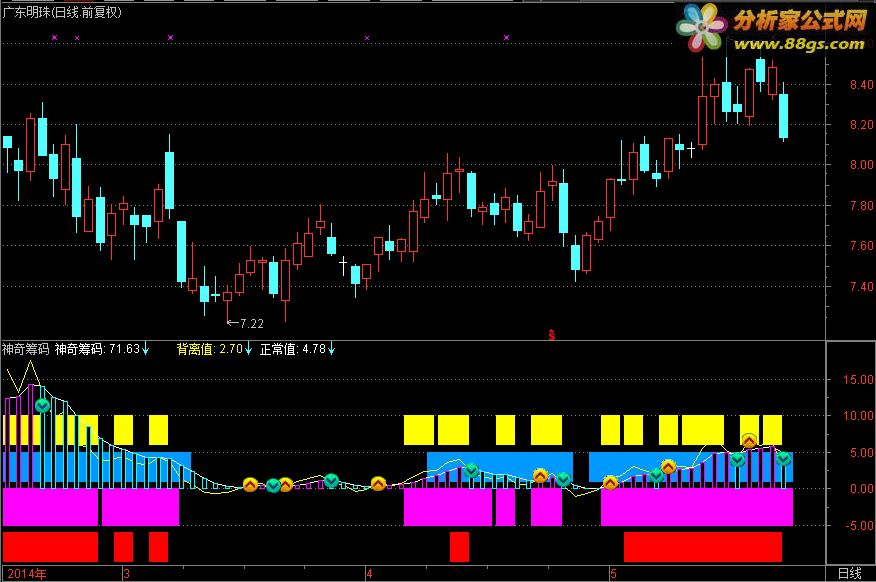Screen dimensions: 876x582
Task: Click the 8.00 price axis label
Action: coord(861,165)
